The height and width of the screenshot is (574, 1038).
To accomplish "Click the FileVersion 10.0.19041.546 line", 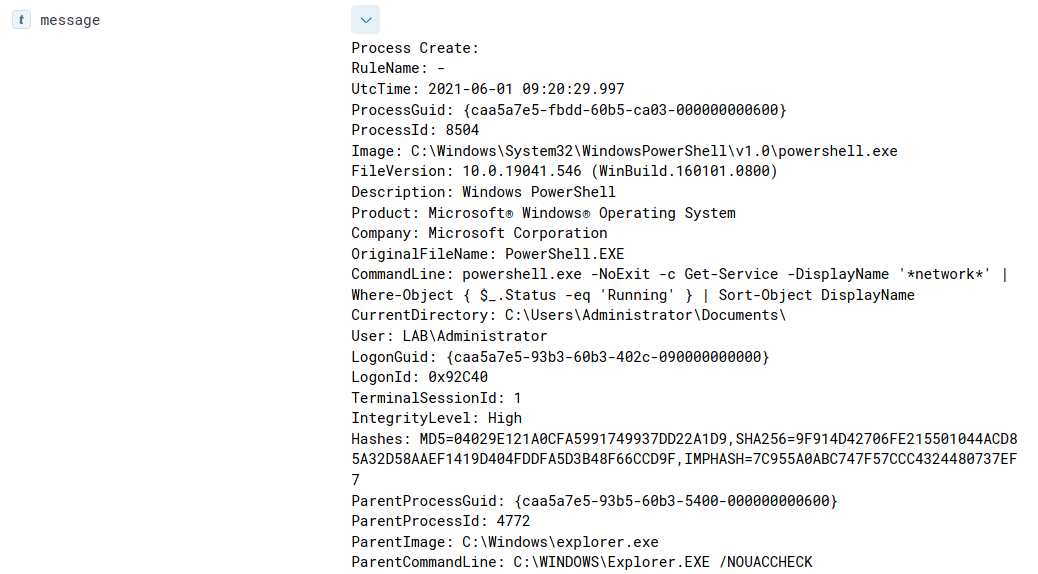I will click(564, 171).
